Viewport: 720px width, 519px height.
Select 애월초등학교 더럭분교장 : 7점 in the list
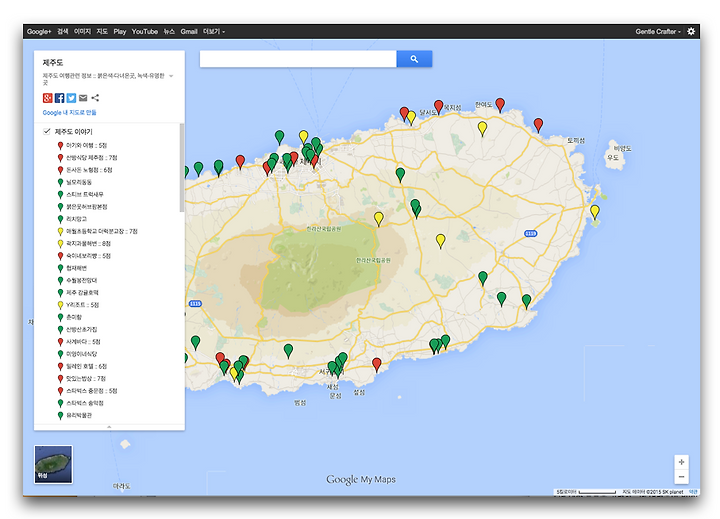coord(101,231)
